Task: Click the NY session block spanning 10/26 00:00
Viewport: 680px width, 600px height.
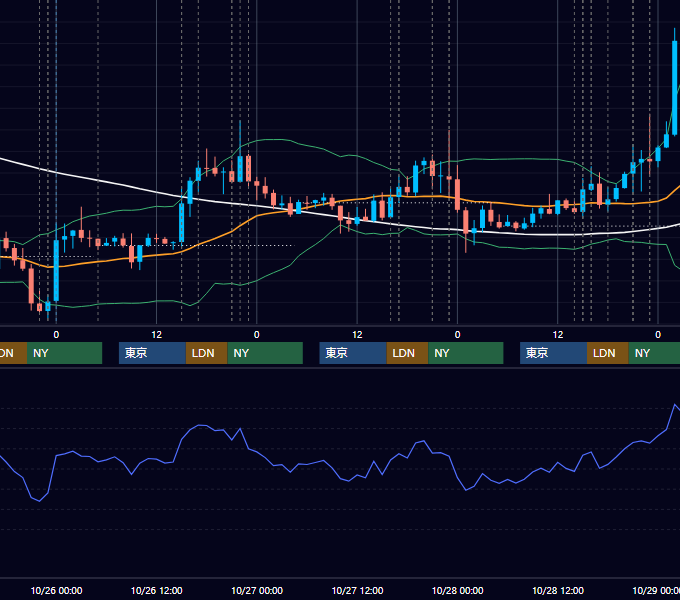Action: tap(64, 353)
